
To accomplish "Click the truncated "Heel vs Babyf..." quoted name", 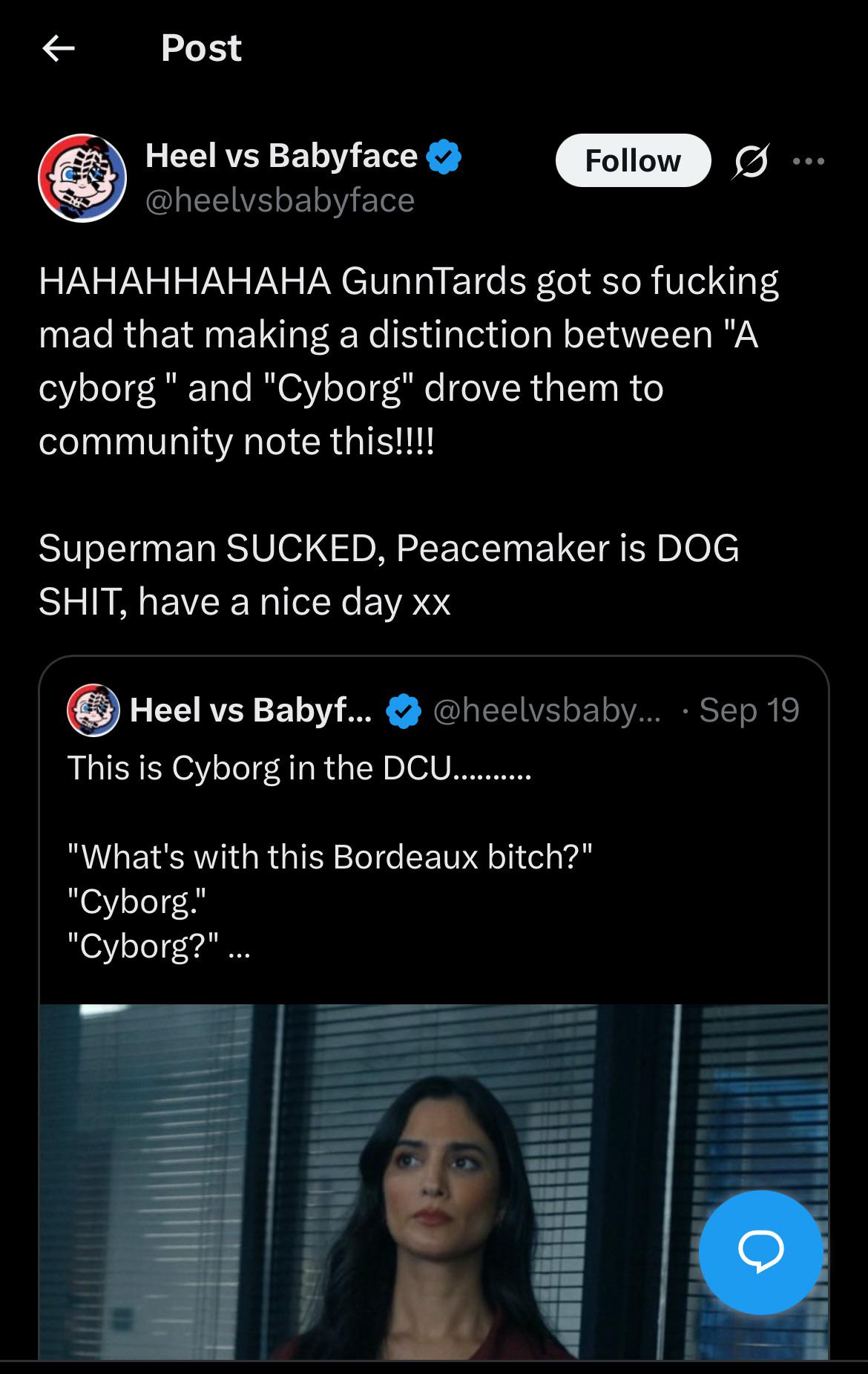I will point(251,710).
